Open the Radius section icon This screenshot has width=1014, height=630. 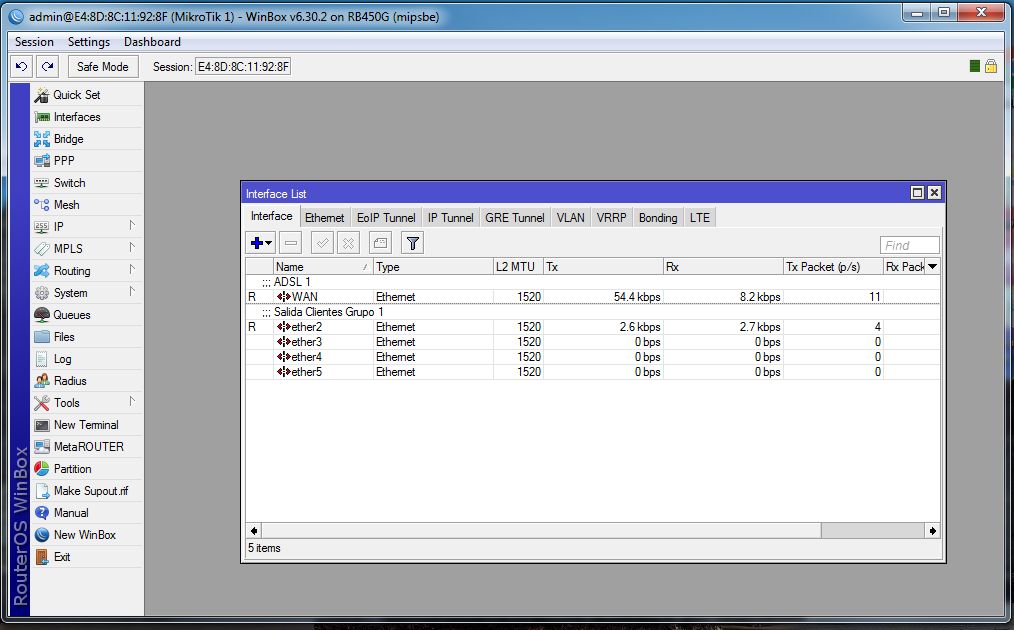coord(42,381)
